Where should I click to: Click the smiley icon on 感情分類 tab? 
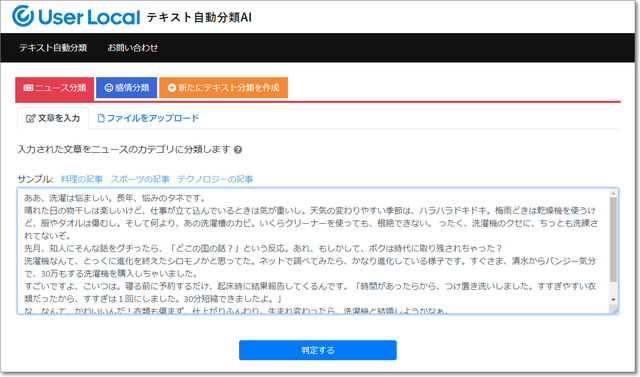pos(109,88)
